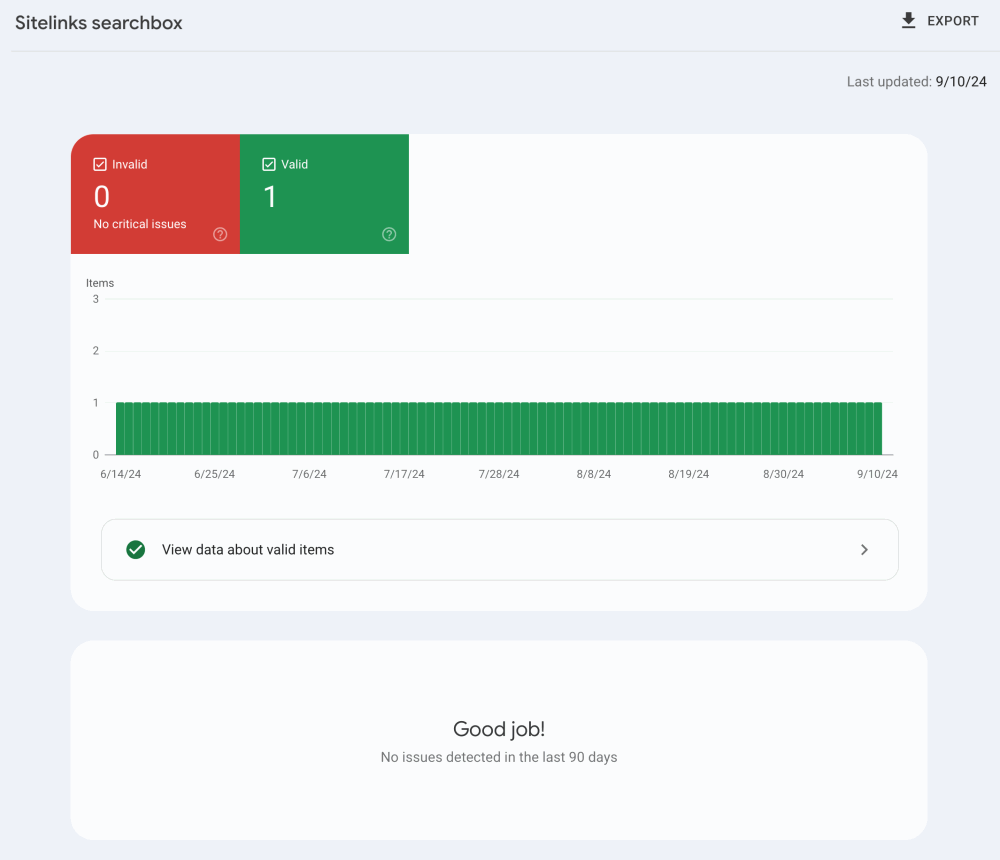Click the Sitelinks searchbox heading
This screenshot has height=860, width=1000.
coord(99,23)
